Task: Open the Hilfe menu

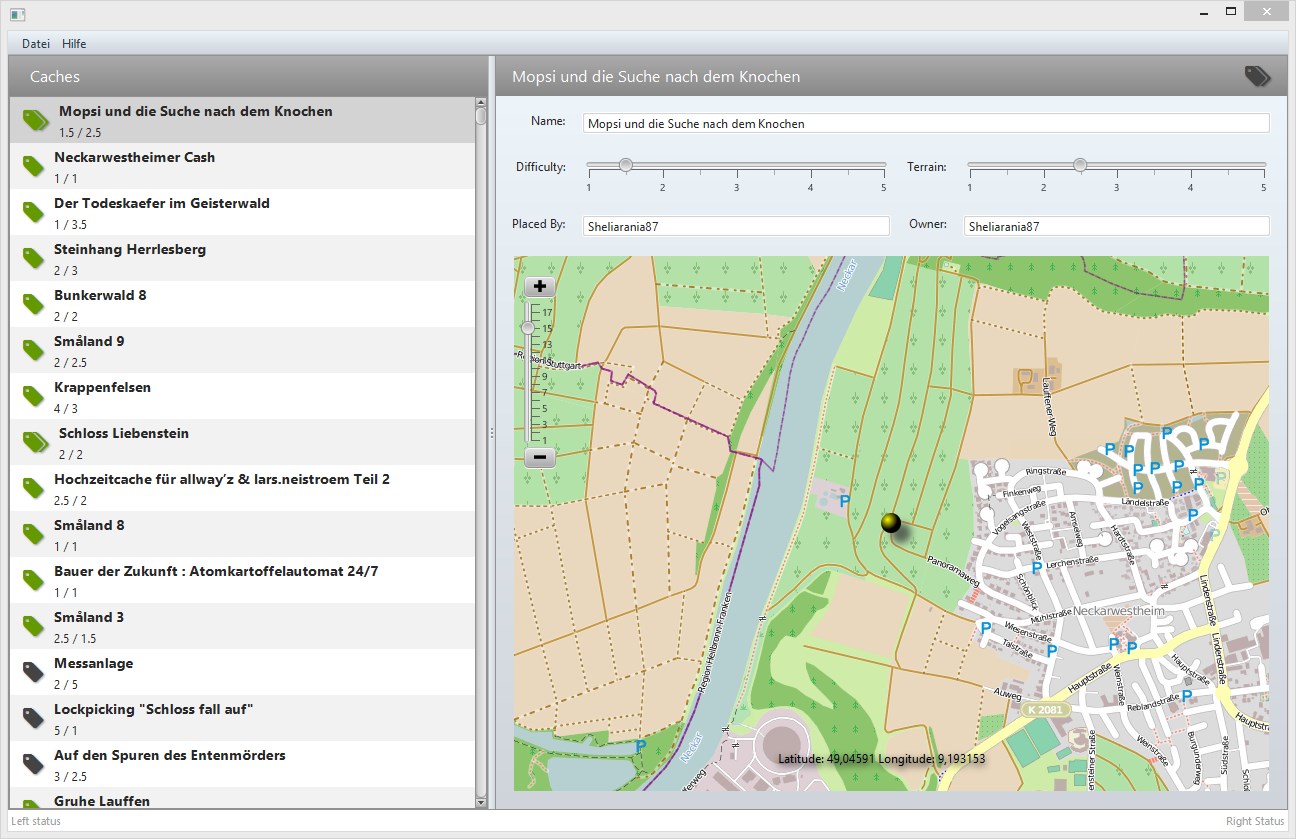Action: coord(74,44)
